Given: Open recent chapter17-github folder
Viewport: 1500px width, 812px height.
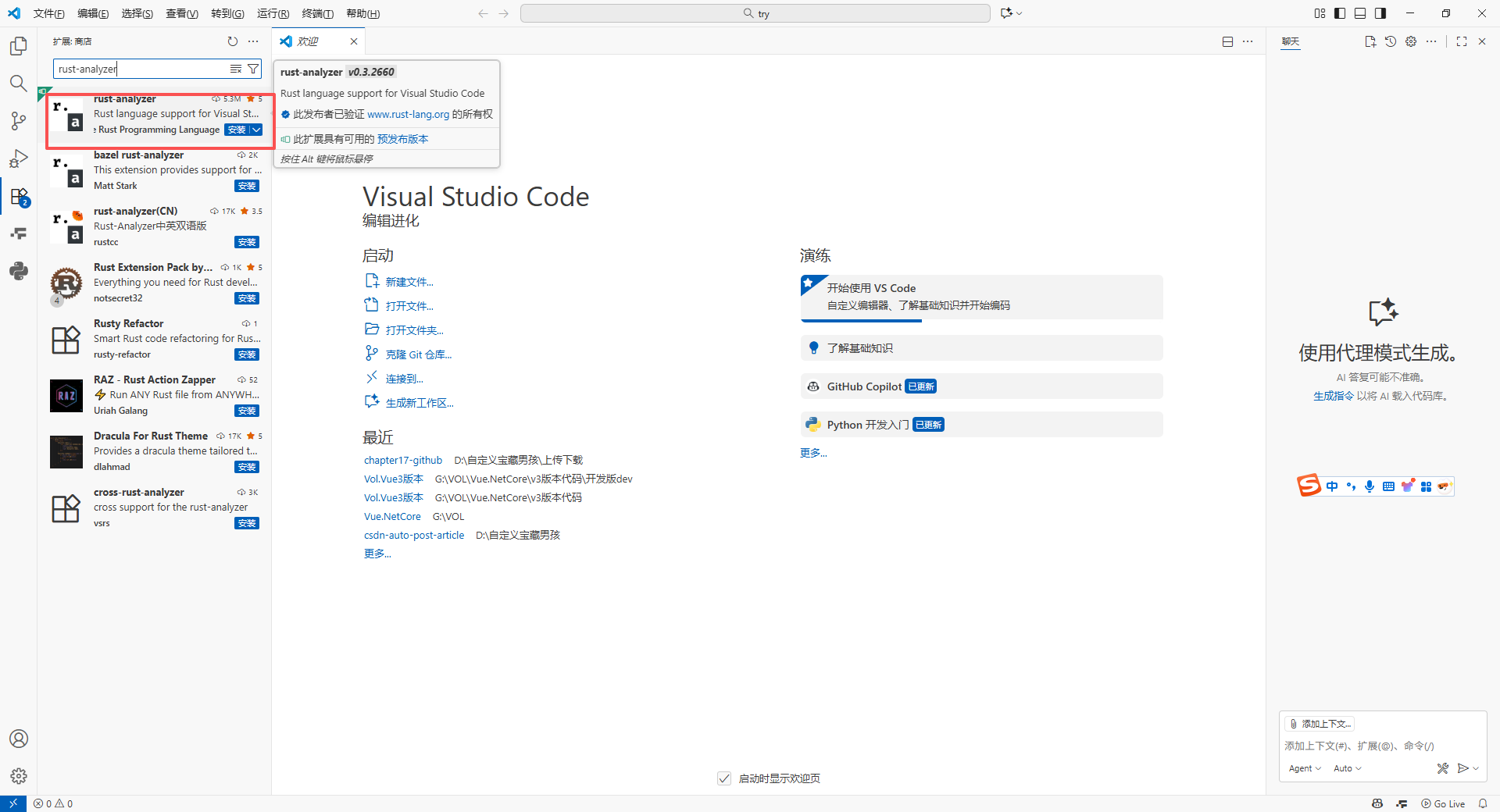Looking at the screenshot, I should click(x=403, y=460).
